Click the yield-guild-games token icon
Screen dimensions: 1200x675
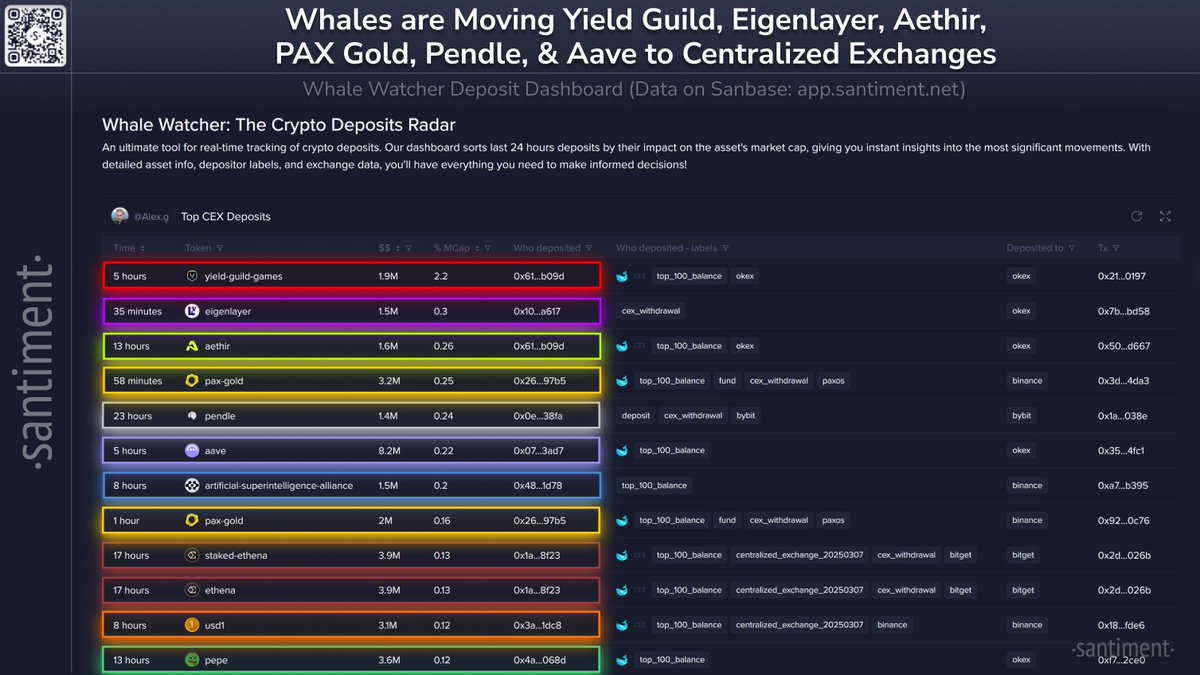192,276
